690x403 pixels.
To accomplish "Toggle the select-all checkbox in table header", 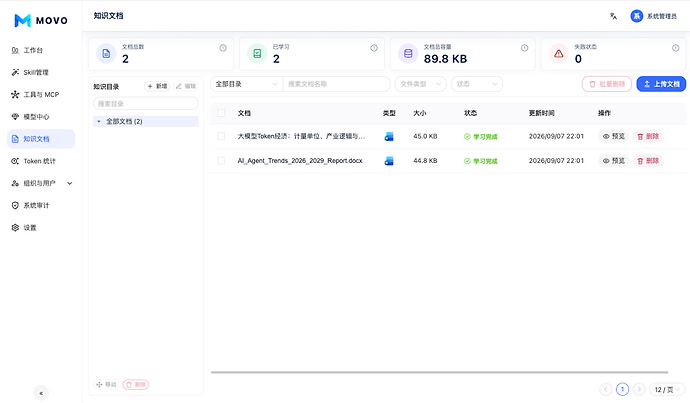I will 221,113.
